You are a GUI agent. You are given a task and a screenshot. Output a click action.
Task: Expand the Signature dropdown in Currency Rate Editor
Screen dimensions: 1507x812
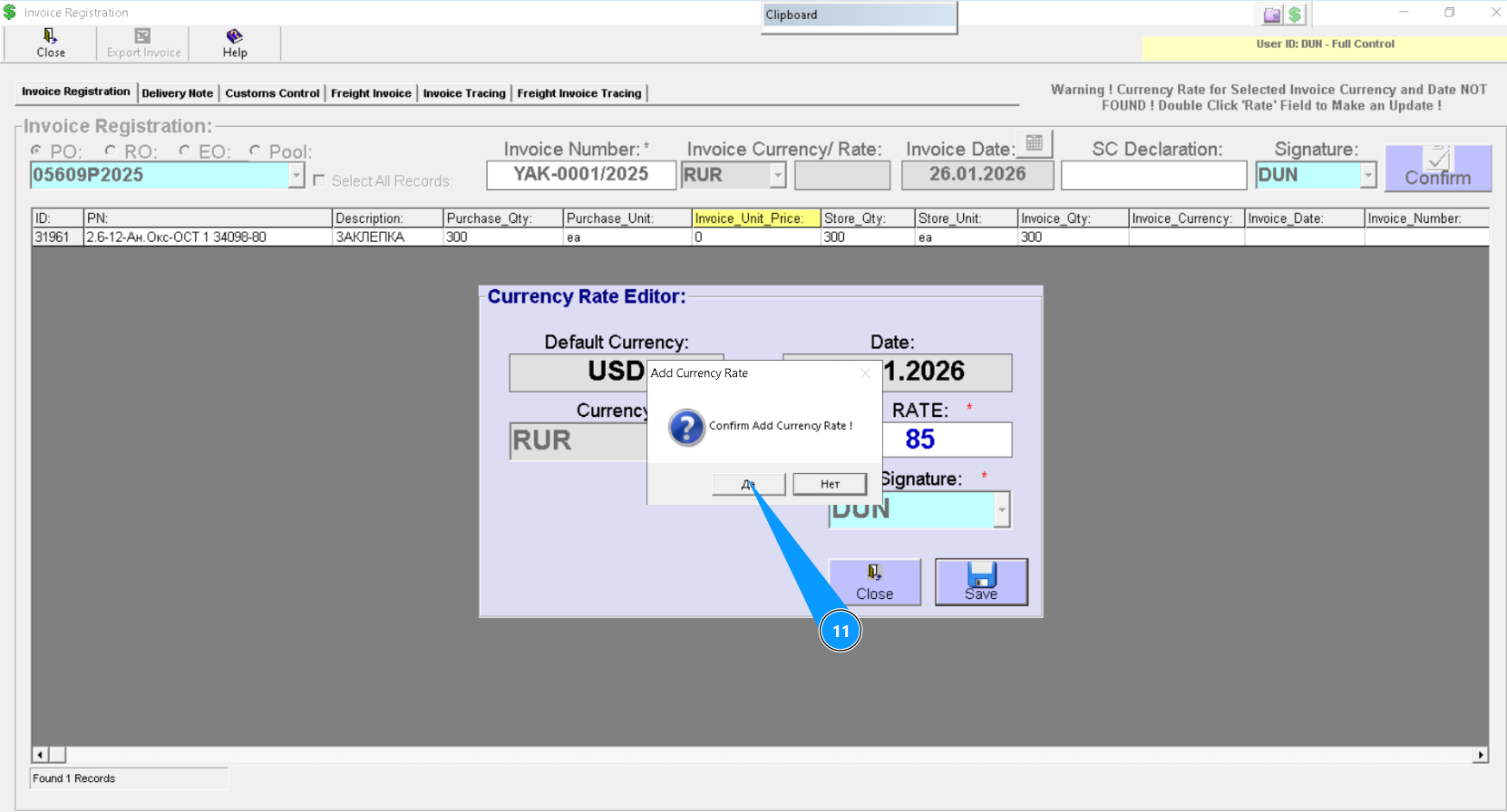1001,510
